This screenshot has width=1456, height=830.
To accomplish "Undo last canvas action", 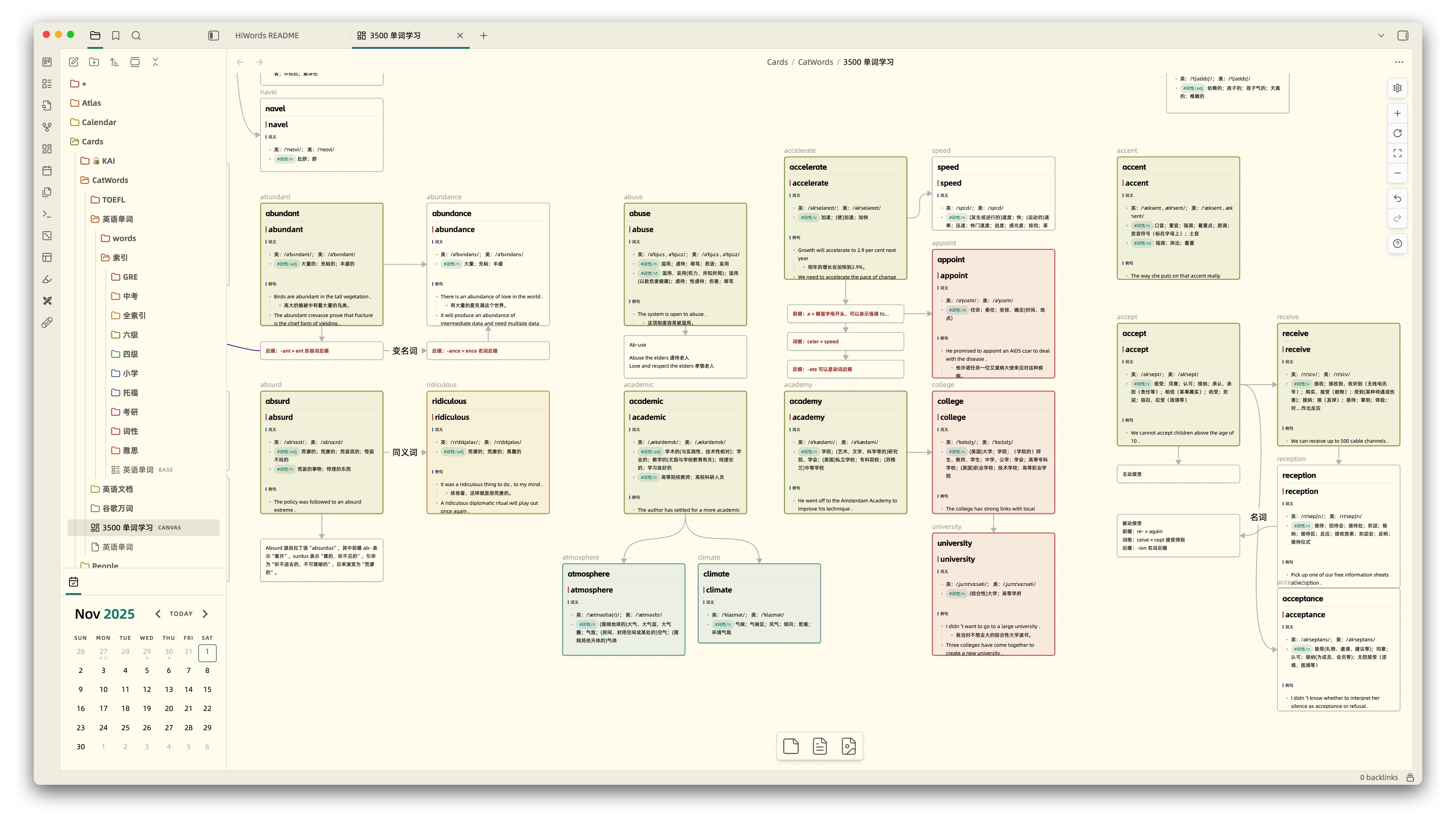I will coord(1397,198).
